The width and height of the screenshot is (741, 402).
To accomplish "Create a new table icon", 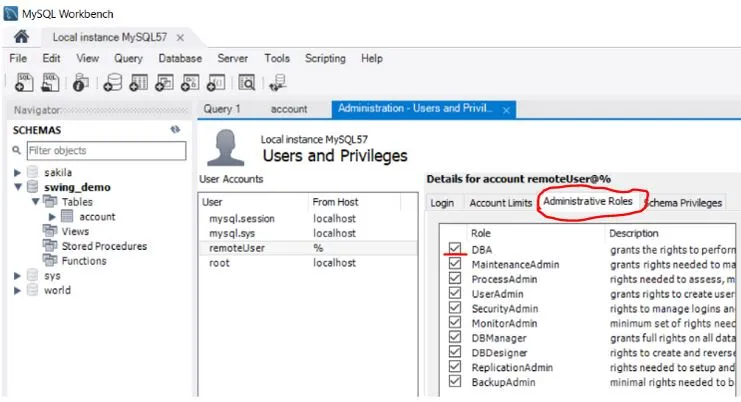I will point(138,82).
